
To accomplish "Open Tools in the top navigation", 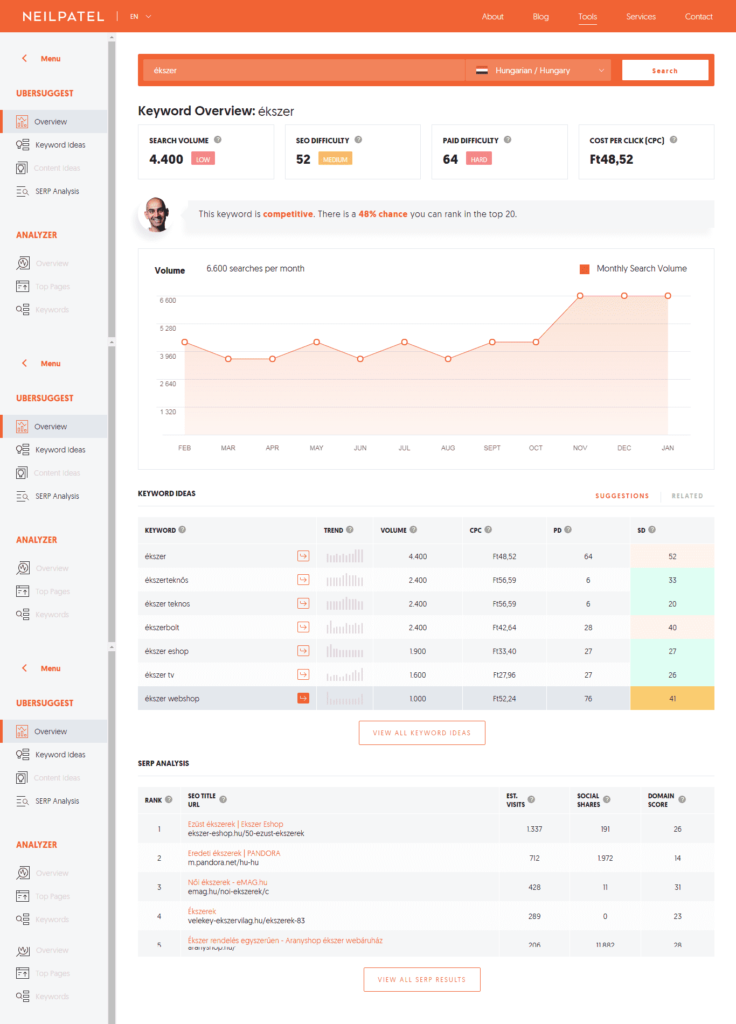I will click(587, 16).
